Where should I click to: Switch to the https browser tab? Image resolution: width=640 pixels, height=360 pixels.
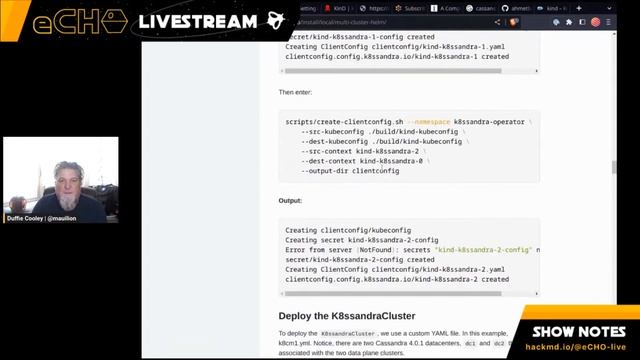373,8
